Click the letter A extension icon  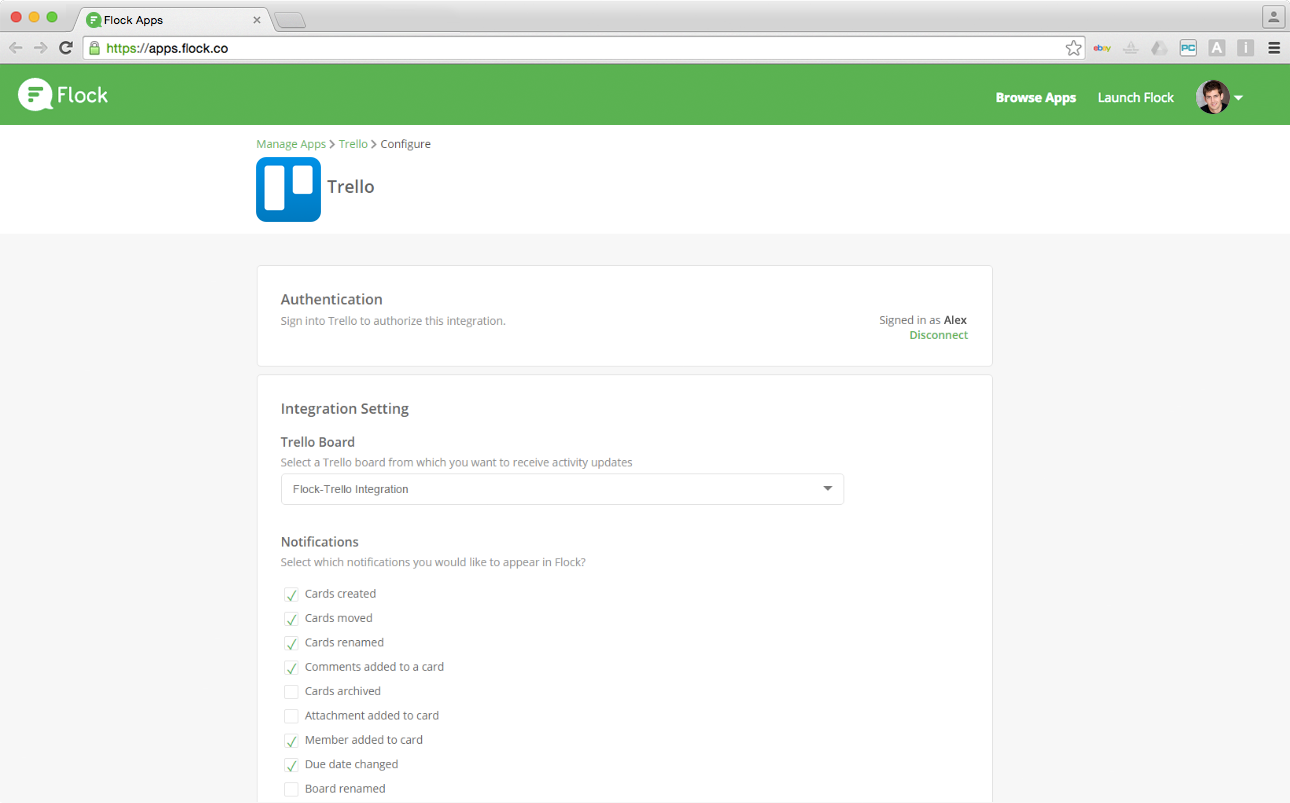point(1217,47)
